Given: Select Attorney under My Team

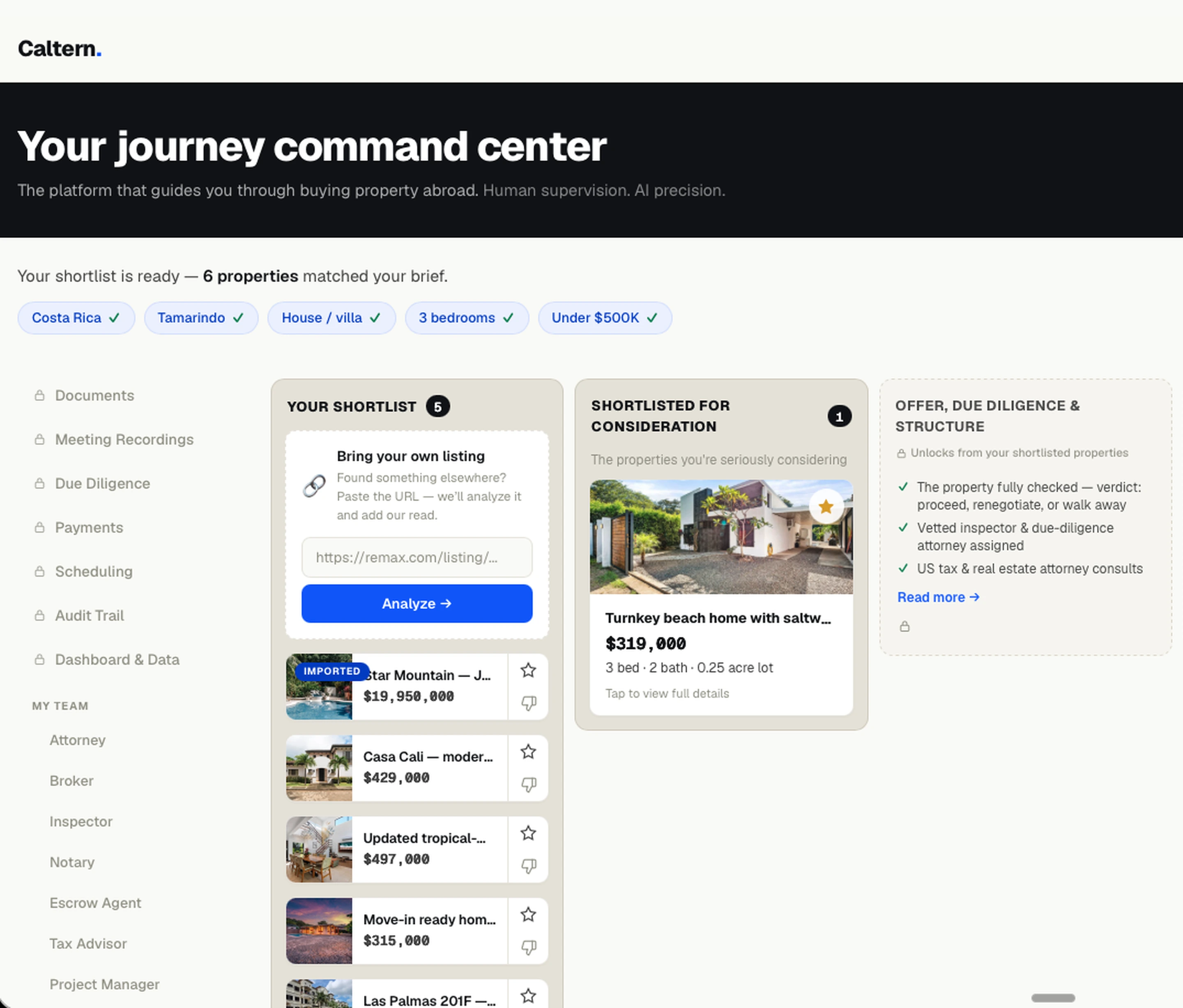Looking at the screenshot, I should [78, 740].
